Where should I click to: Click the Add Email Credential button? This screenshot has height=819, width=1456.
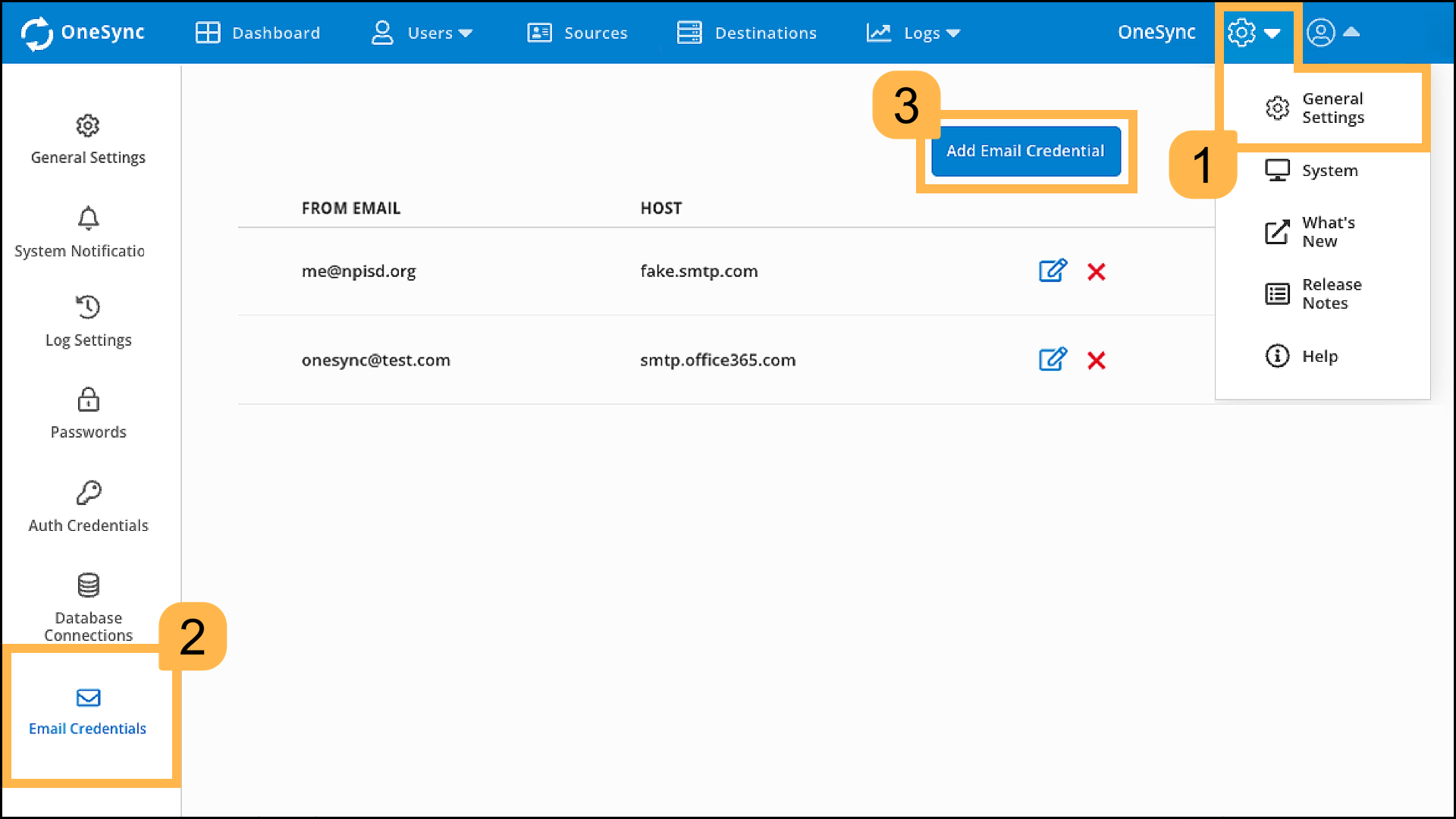[1025, 151]
